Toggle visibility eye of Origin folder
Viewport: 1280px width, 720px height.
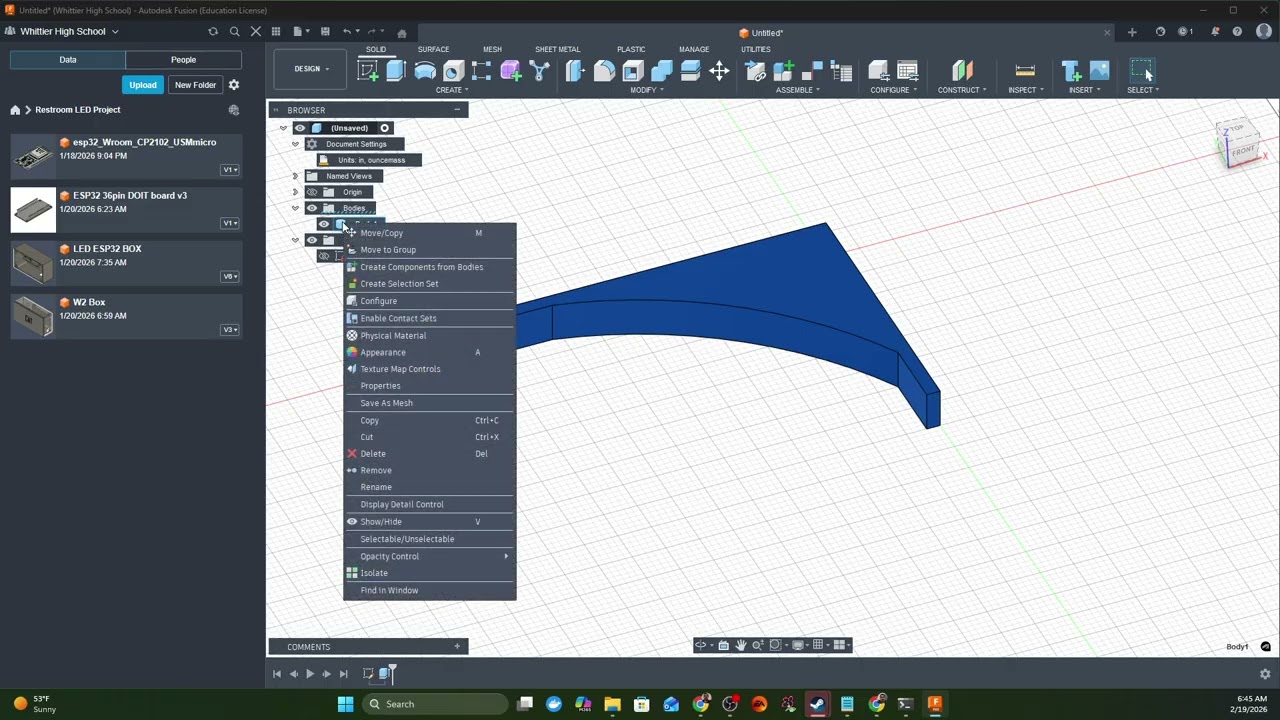tap(312, 192)
